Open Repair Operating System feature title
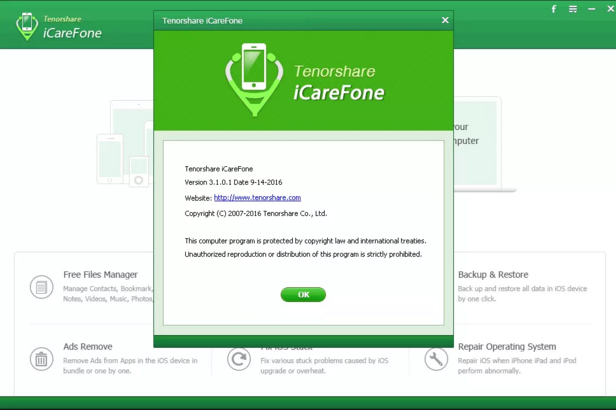The width and height of the screenshot is (616, 410). click(x=507, y=346)
